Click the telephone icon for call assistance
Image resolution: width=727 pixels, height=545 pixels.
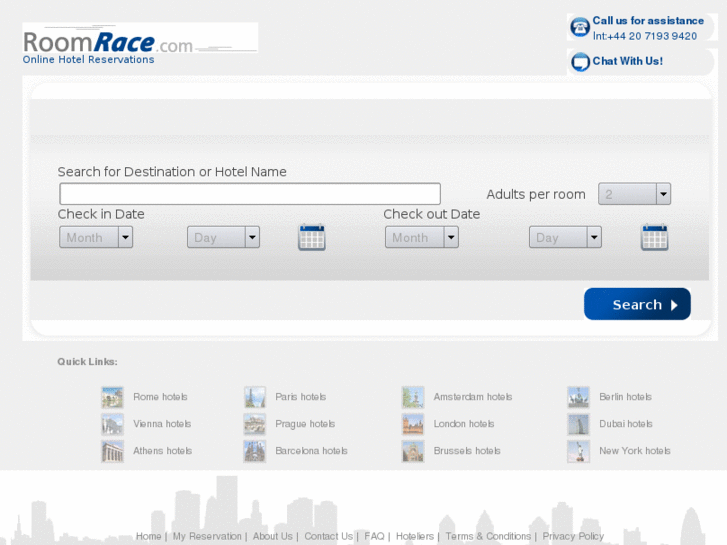tap(580, 27)
